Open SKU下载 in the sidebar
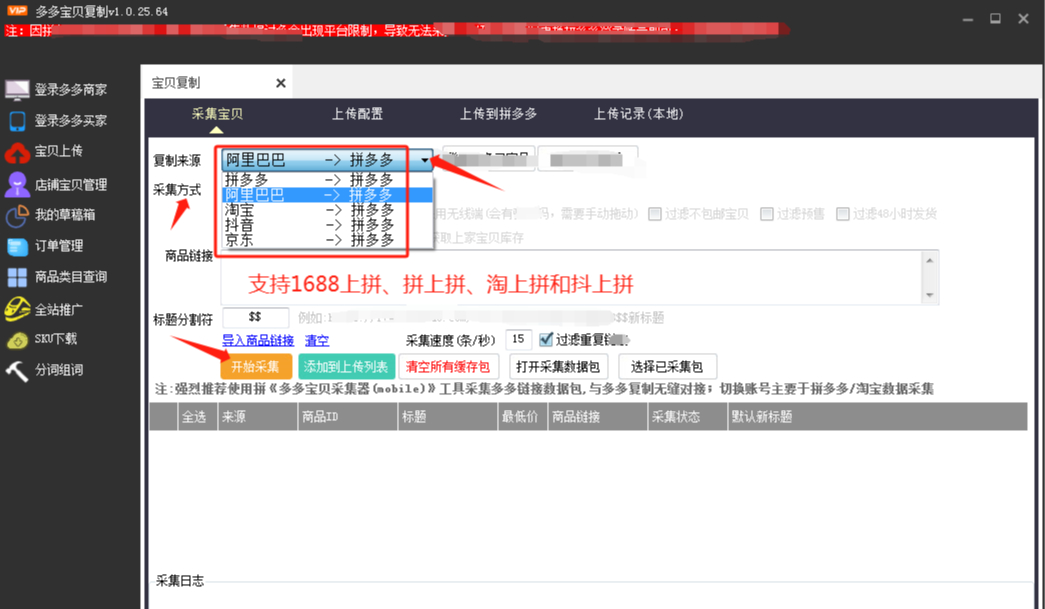 pos(41,339)
